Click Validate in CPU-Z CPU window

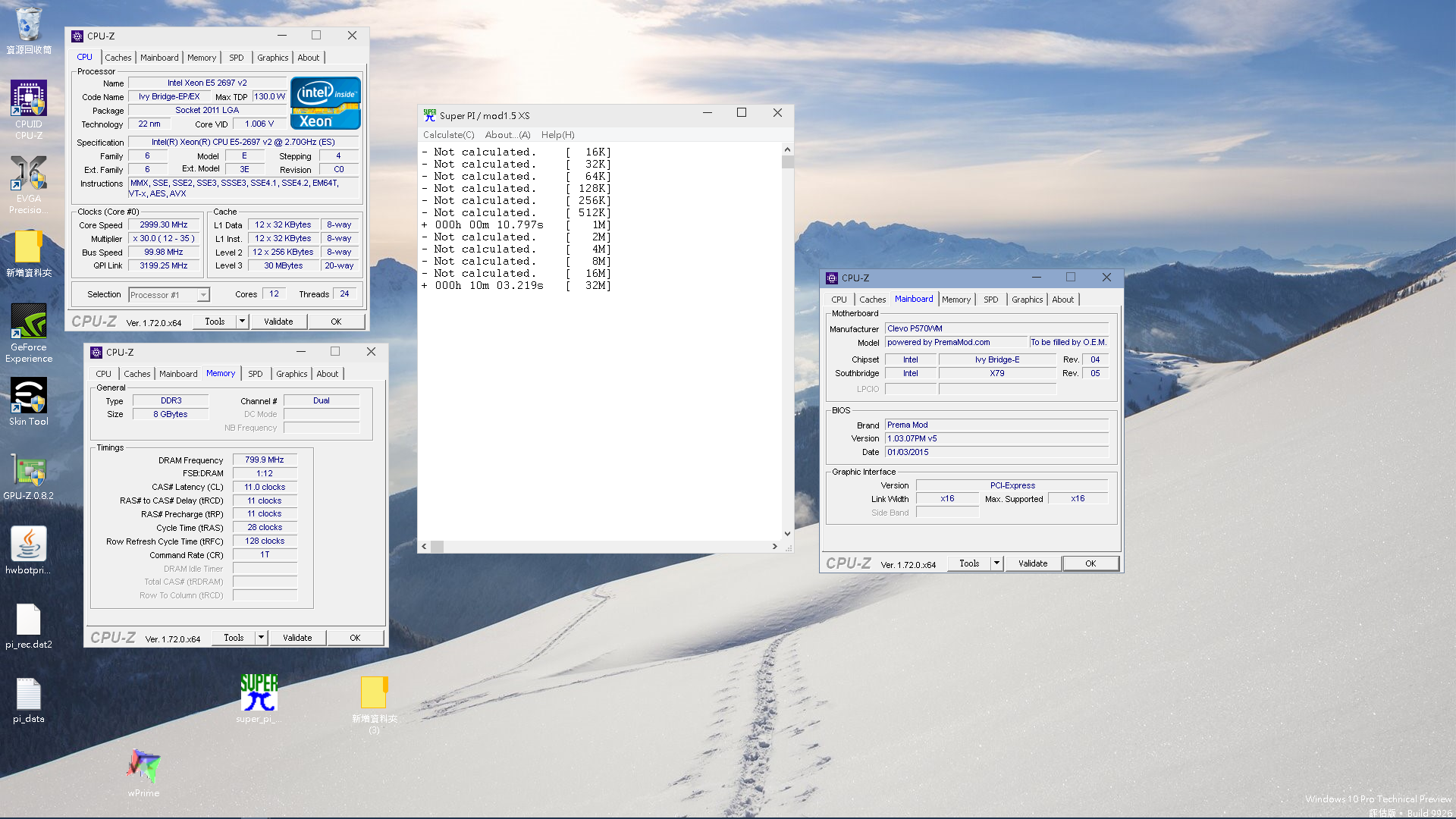pyautogui.click(x=278, y=322)
